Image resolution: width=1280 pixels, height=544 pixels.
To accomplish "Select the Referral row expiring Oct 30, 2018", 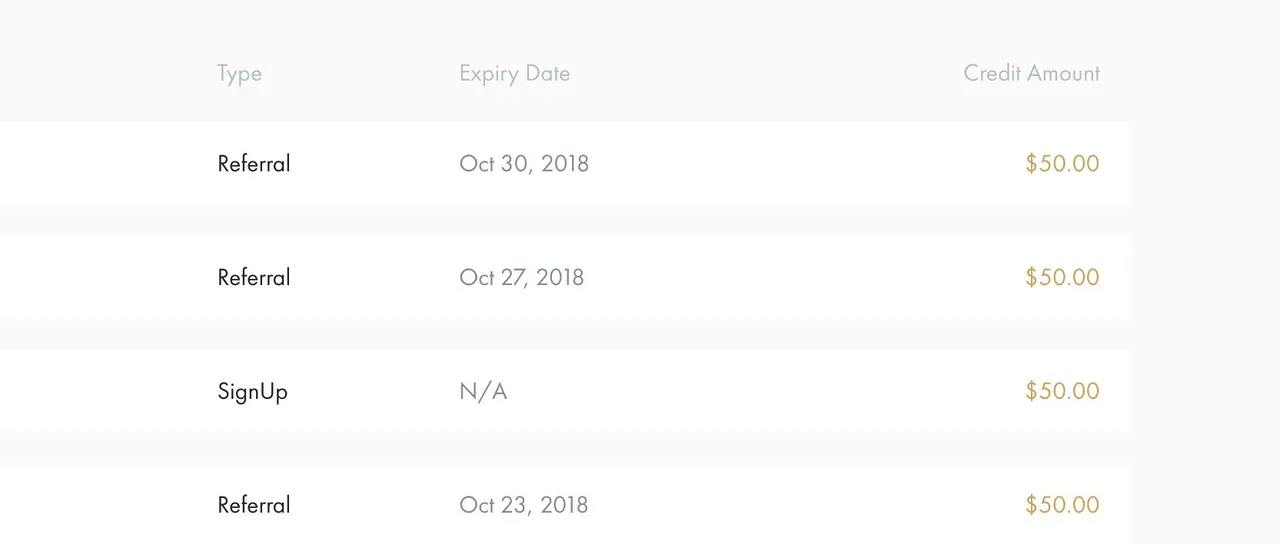I will pos(566,164).
